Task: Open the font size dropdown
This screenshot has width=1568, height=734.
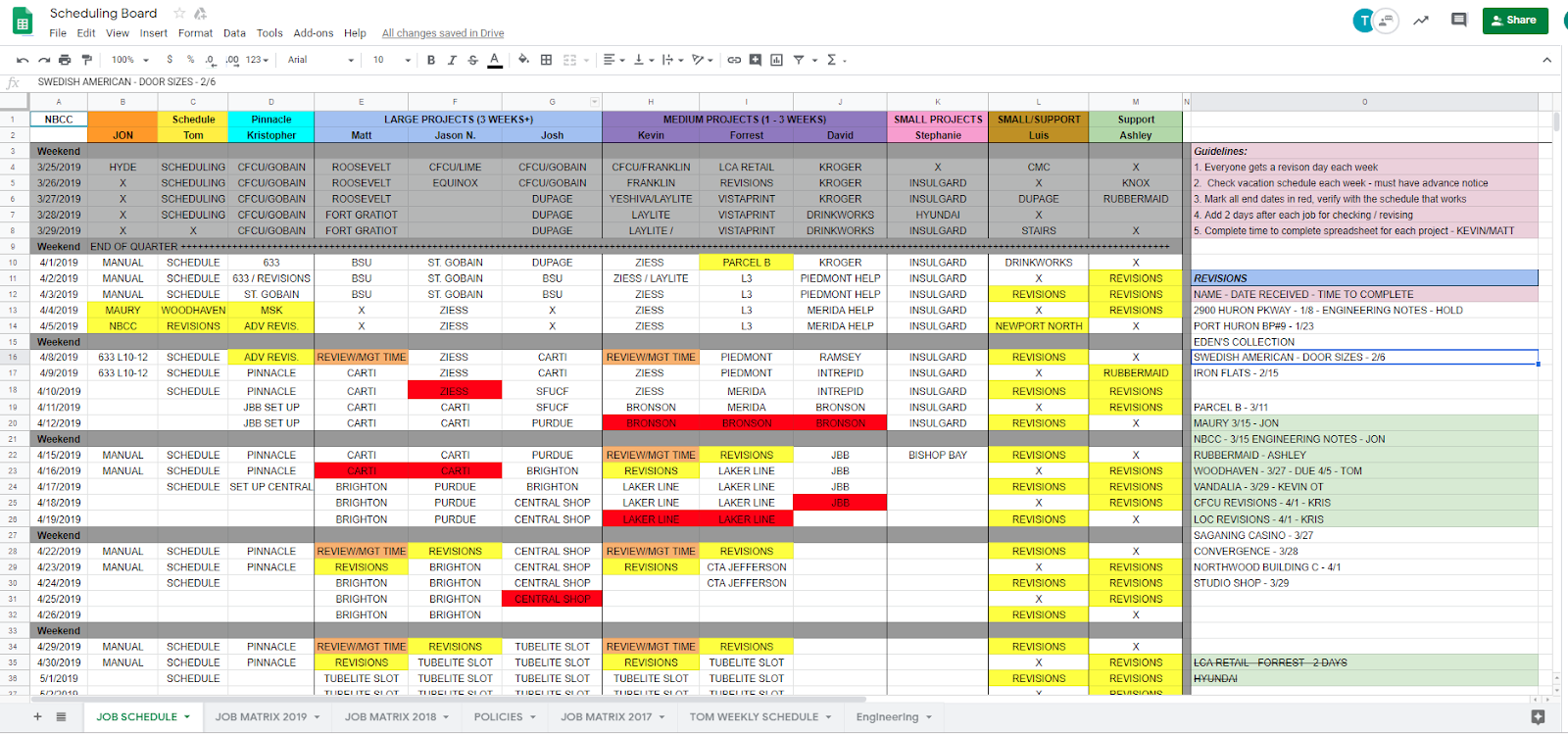Action: click(x=391, y=60)
